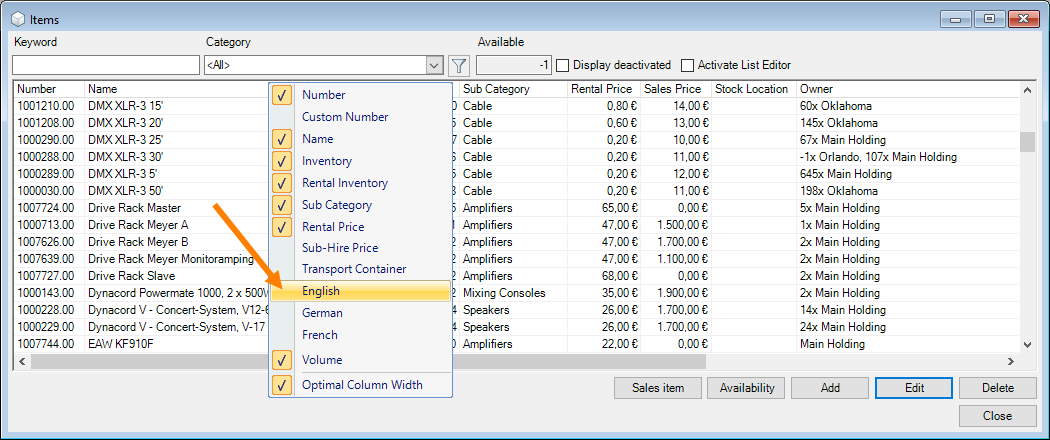Enable the Custom Number column
This screenshot has height=440, width=1050.
coord(345,117)
